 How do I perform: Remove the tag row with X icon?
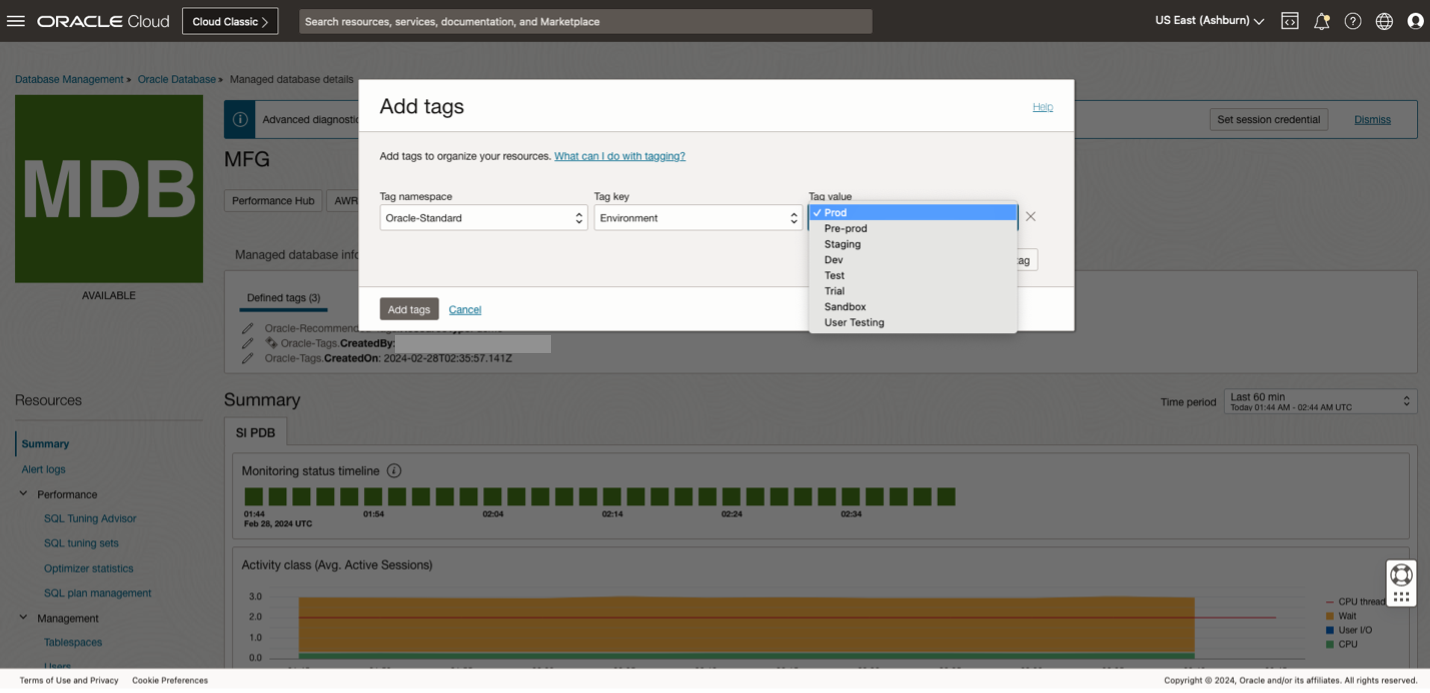tap(1030, 217)
